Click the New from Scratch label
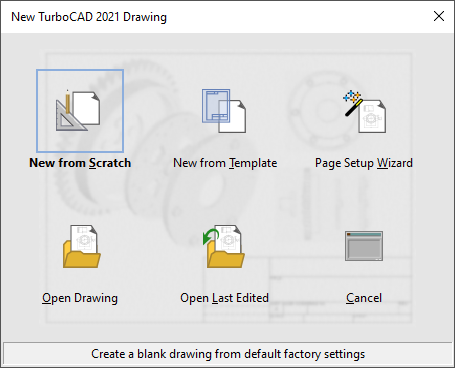 [x=80, y=163]
